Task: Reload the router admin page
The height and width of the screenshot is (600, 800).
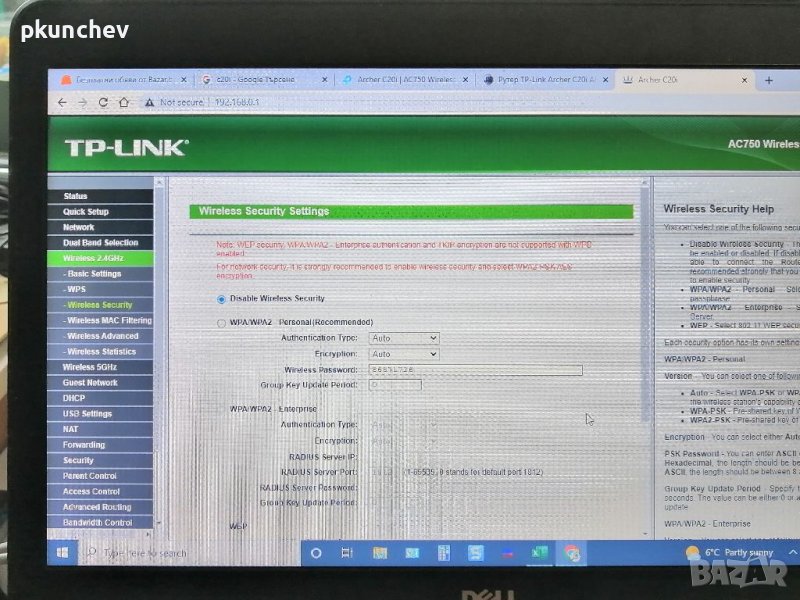Action: 104,102
